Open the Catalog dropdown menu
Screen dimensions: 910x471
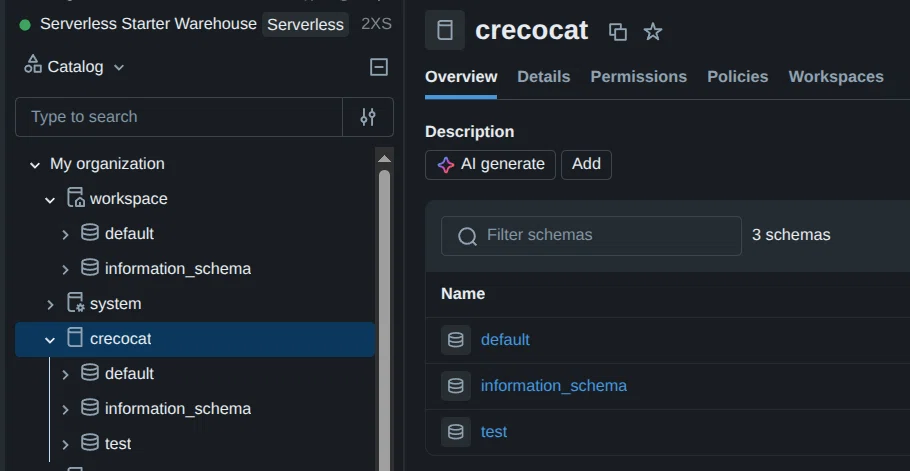pos(74,67)
